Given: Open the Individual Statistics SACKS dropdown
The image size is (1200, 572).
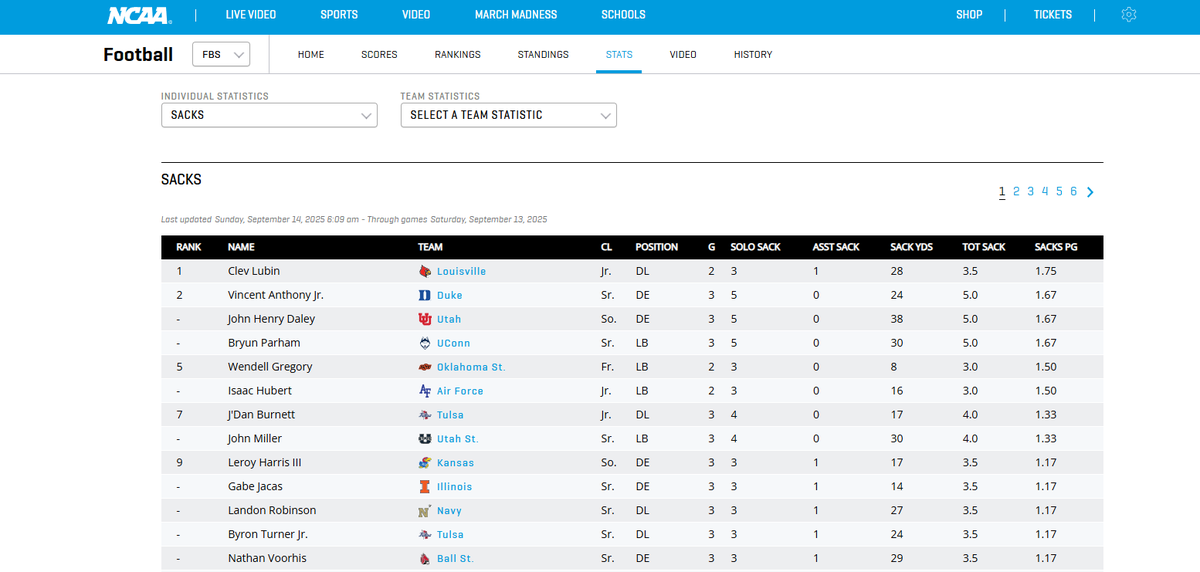Looking at the screenshot, I should pyautogui.click(x=269, y=115).
